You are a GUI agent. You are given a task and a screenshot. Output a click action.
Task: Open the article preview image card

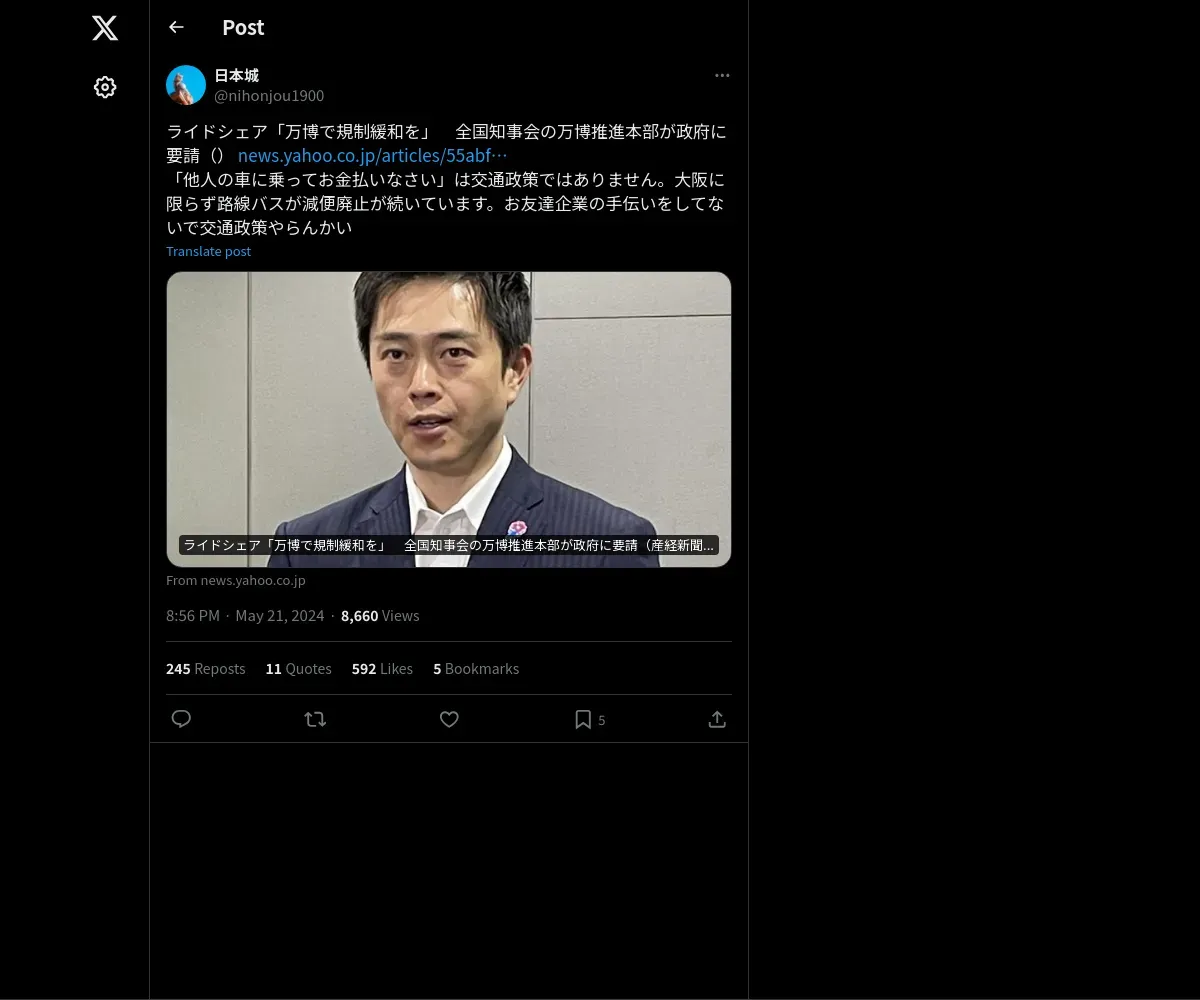(x=449, y=419)
